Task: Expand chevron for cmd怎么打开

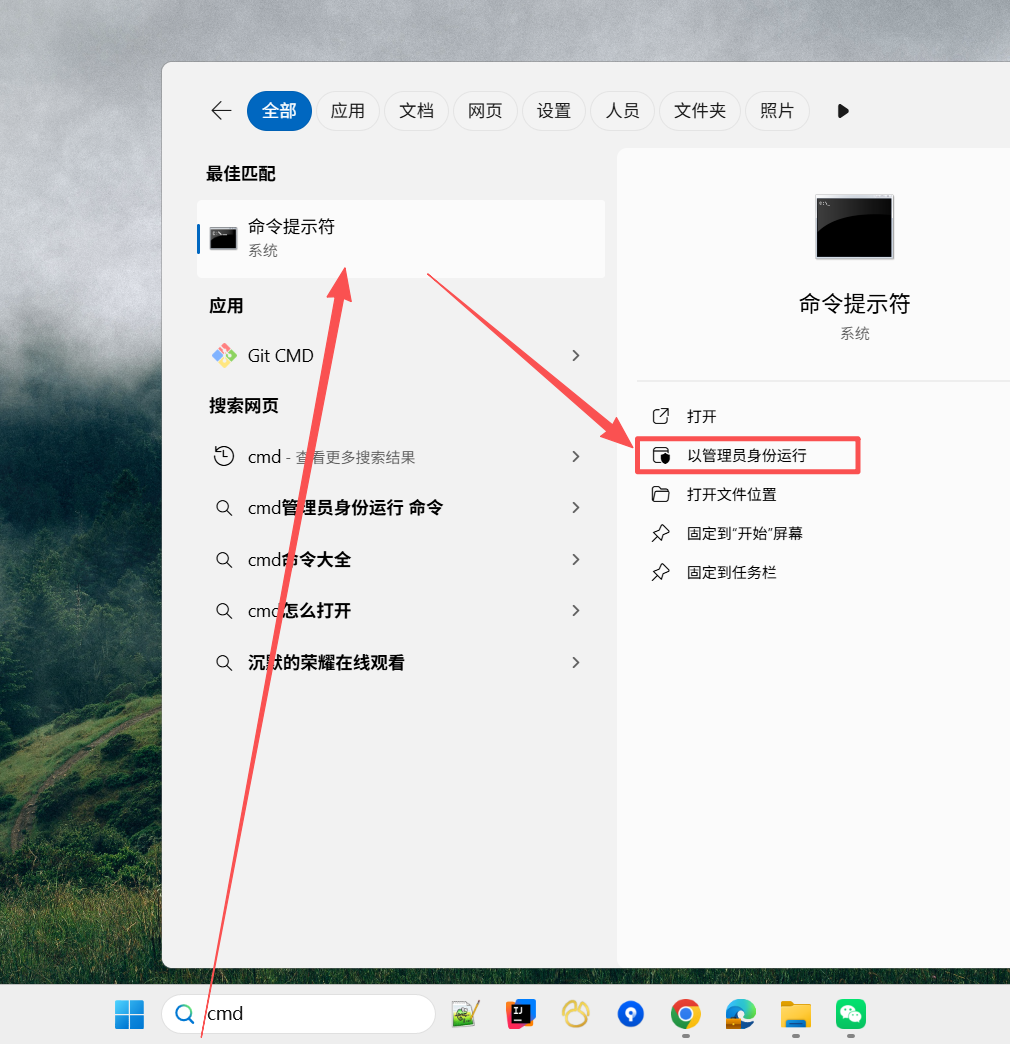Action: pos(576,611)
